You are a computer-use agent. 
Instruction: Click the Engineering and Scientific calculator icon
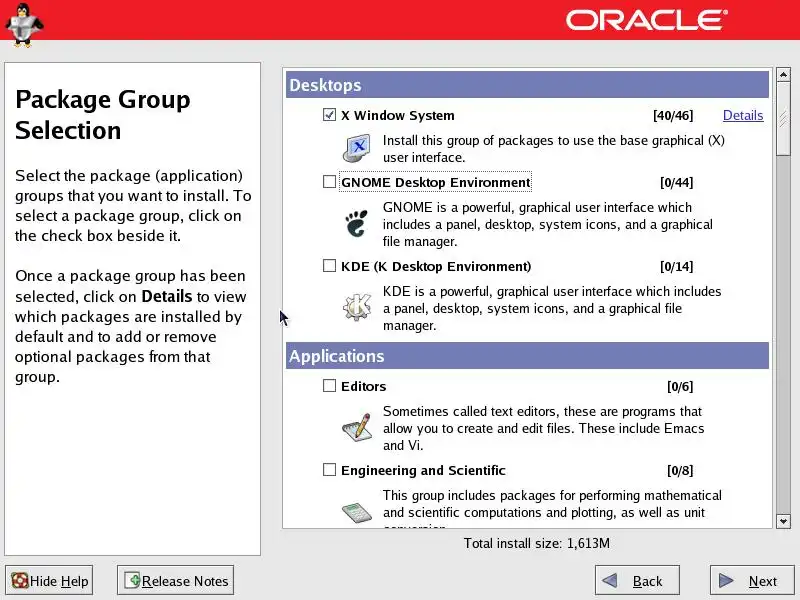pyautogui.click(x=357, y=512)
